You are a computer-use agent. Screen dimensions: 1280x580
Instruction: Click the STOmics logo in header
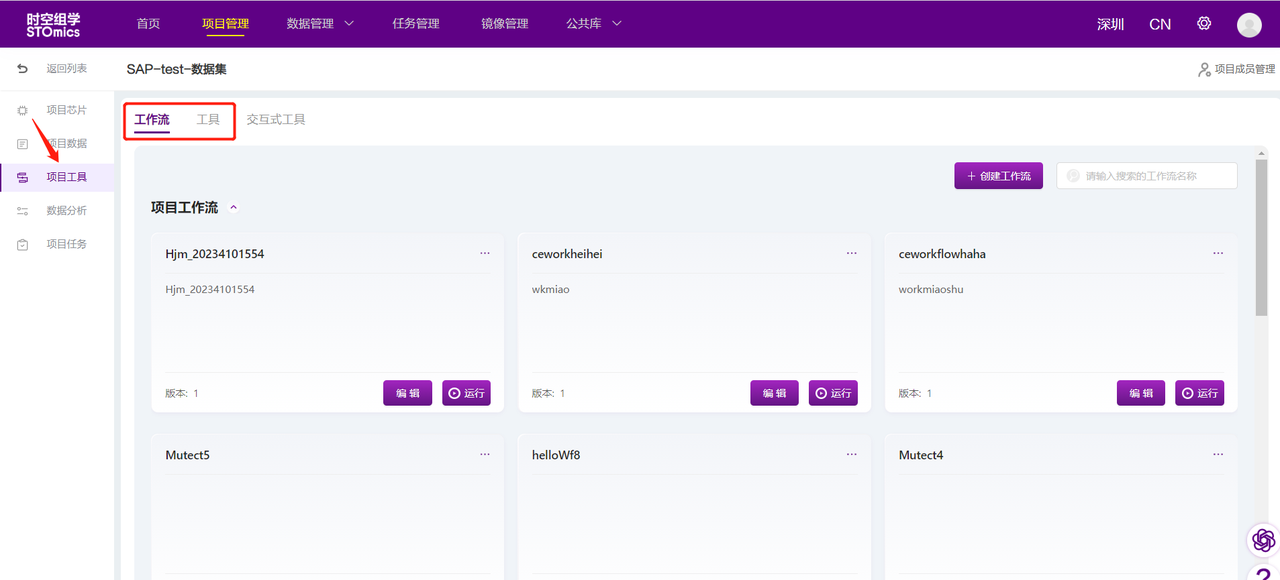coord(54,25)
